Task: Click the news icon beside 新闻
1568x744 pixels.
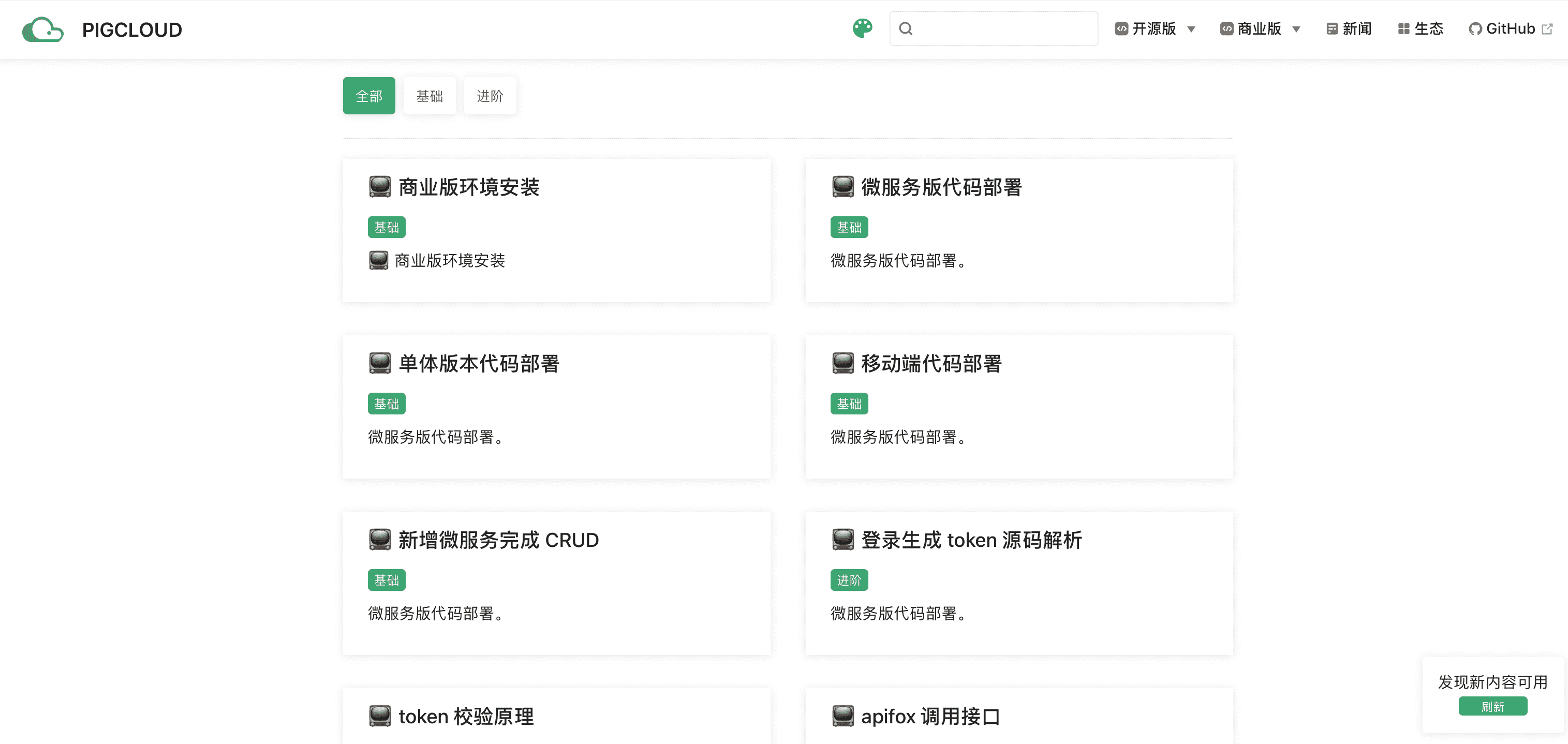Action: pyautogui.click(x=1332, y=28)
